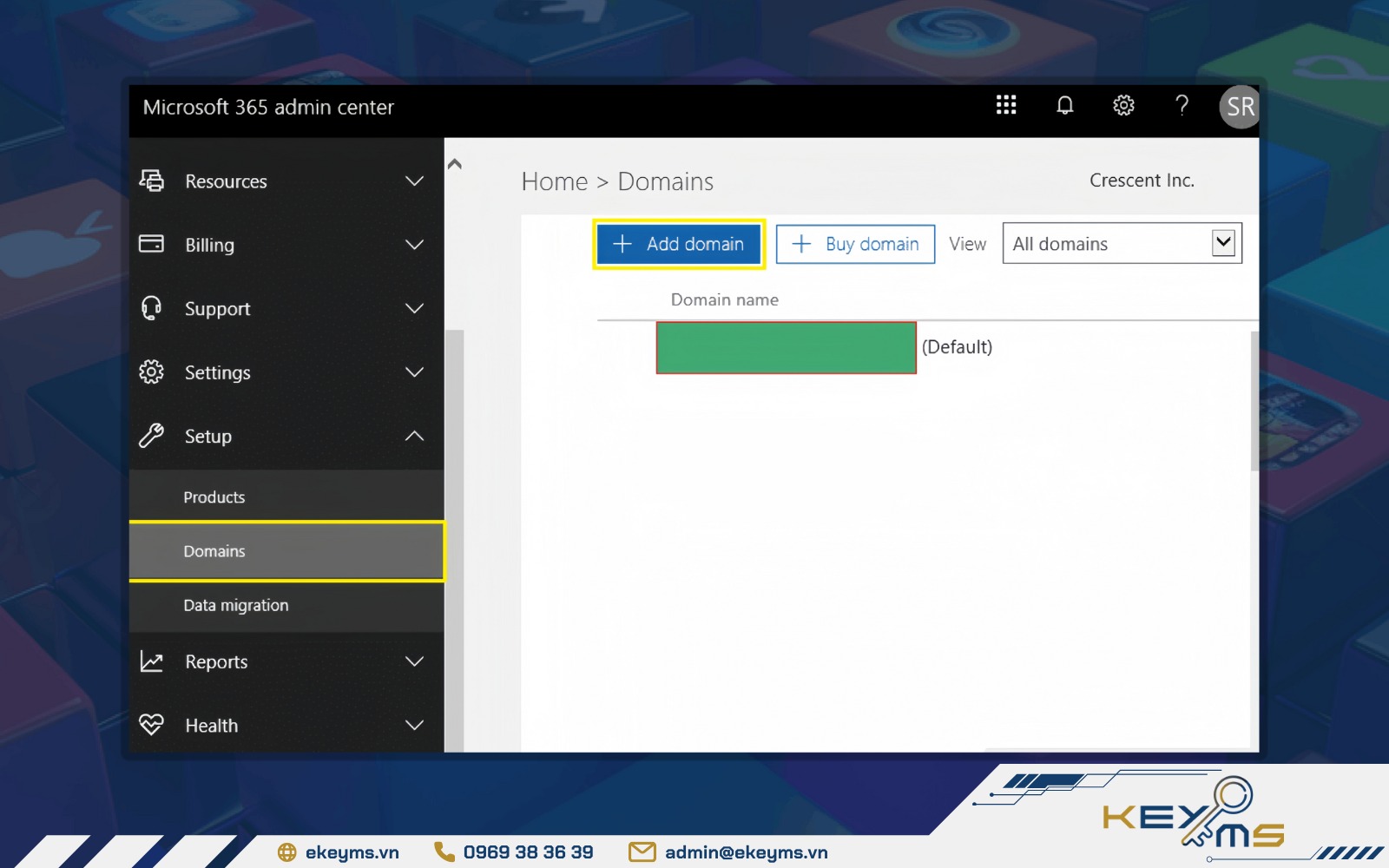
Task: Open the Billing menu label
Action: 209,245
